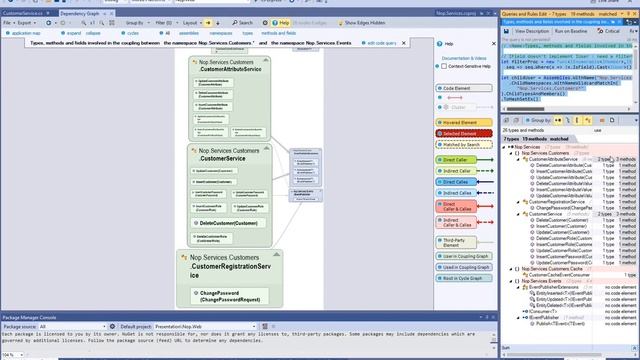This screenshot has width=640, height=360.
Task: Open the File menu in graph toolbar
Action: (9, 23)
